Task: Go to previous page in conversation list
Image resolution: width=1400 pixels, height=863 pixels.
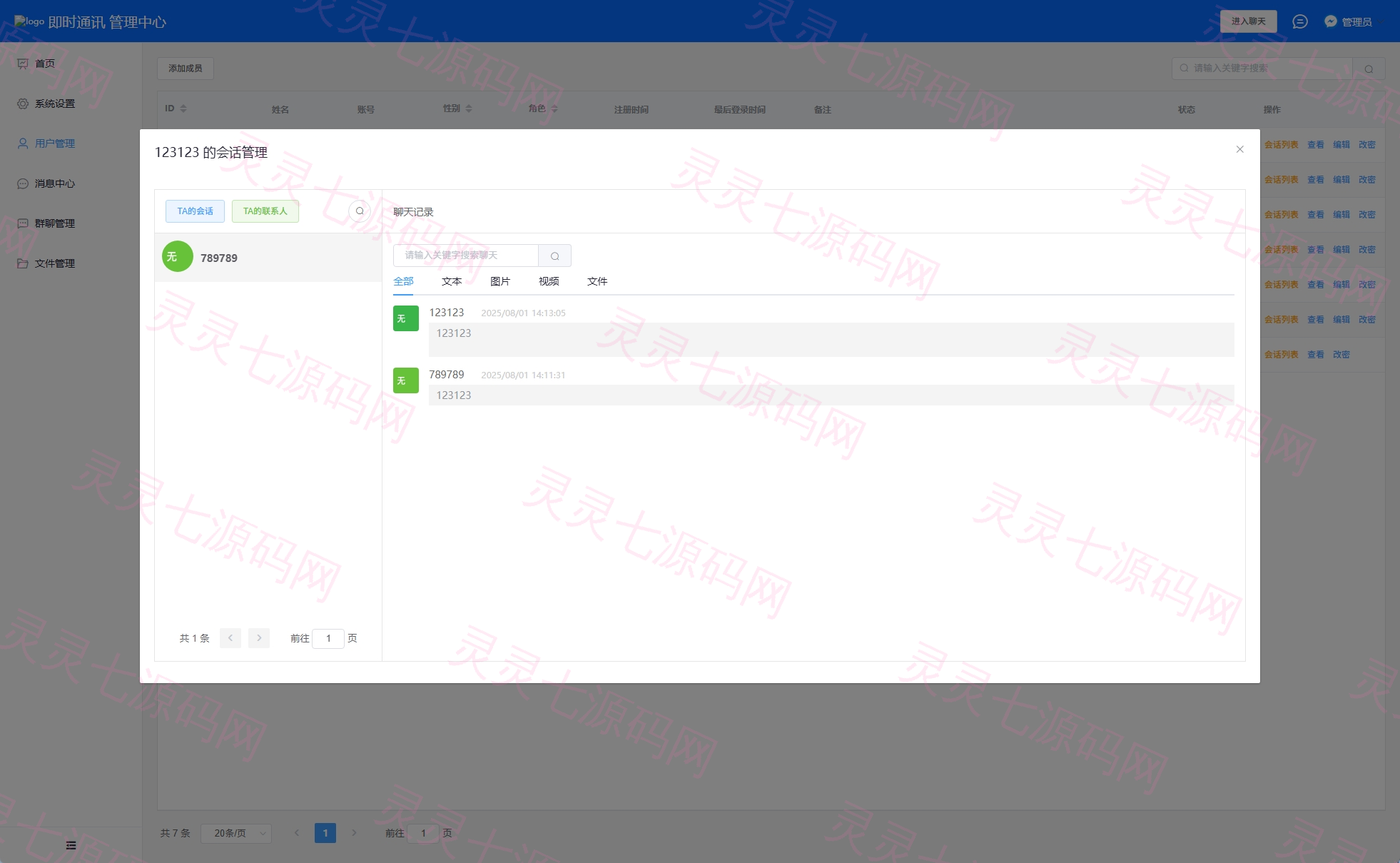Action: coord(230,638)
